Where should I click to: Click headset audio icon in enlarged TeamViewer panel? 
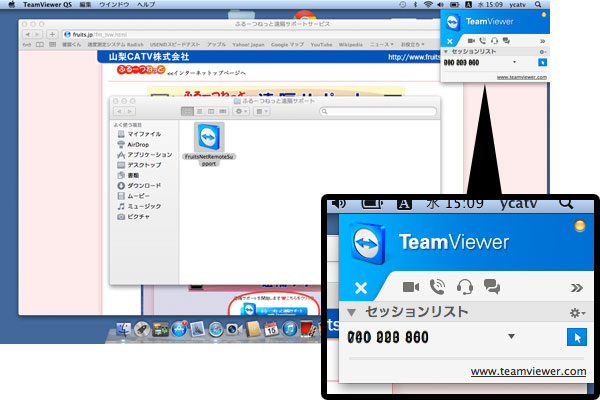[x=465, y=287]
